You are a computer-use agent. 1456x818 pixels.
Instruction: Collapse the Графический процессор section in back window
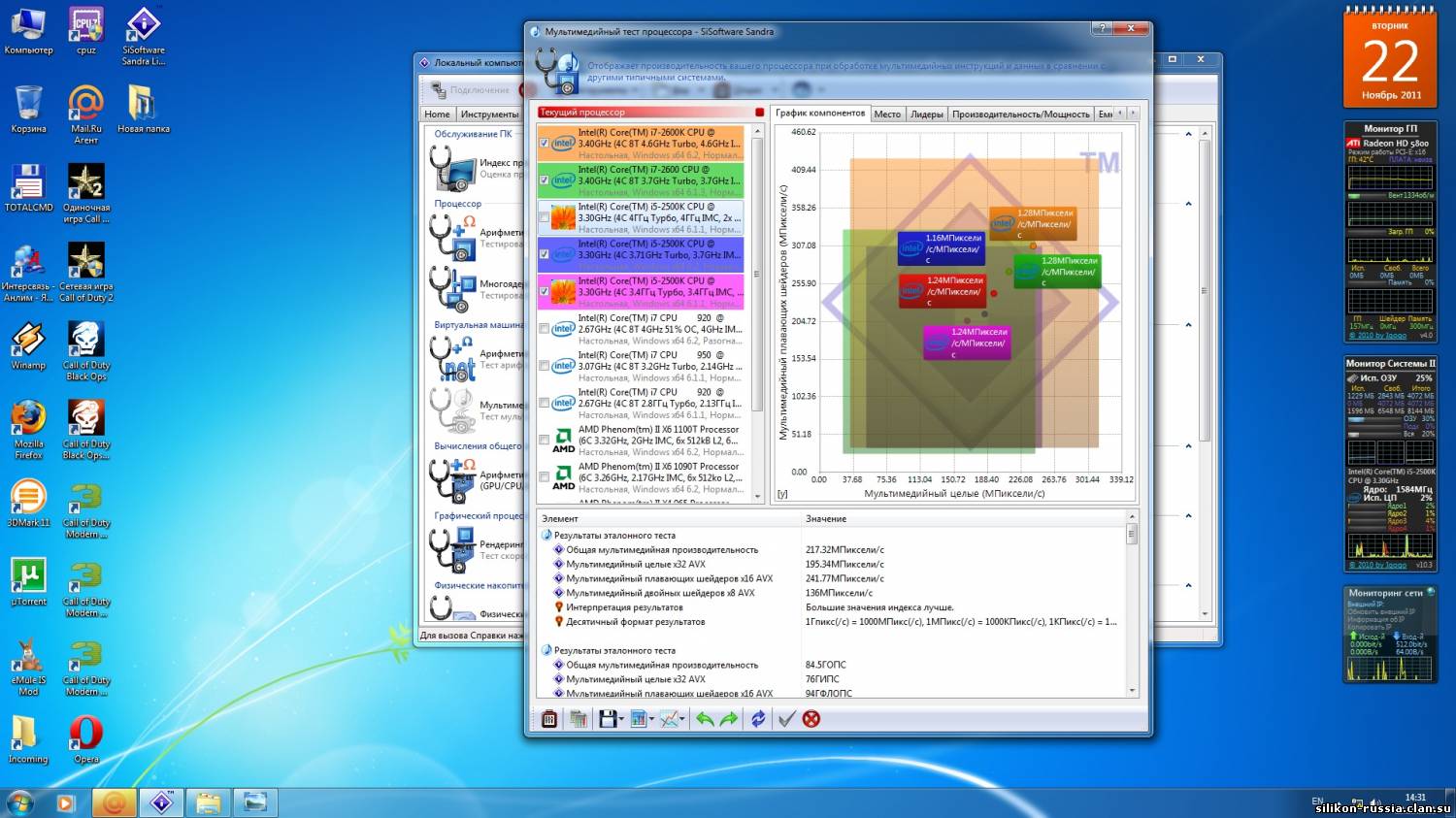click(x=1189, y=516)
